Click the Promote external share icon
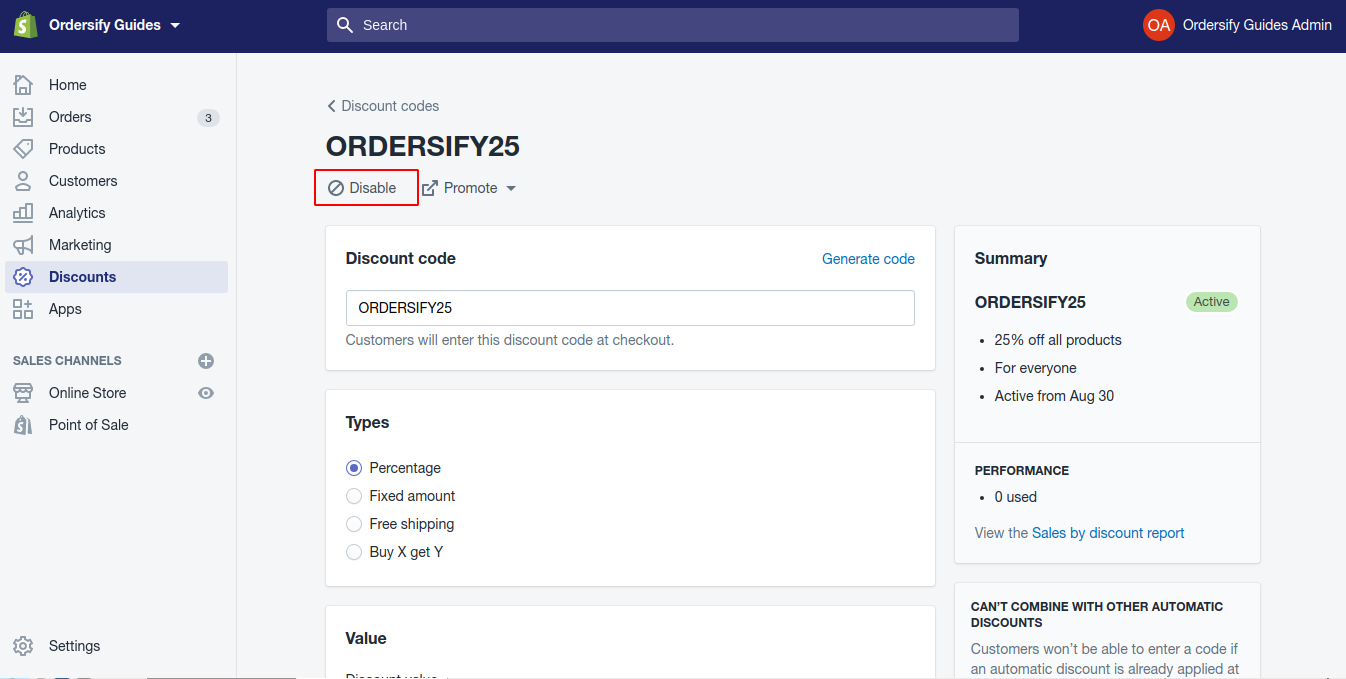The width and height of the screenshot is (1346, 679). 430,188
